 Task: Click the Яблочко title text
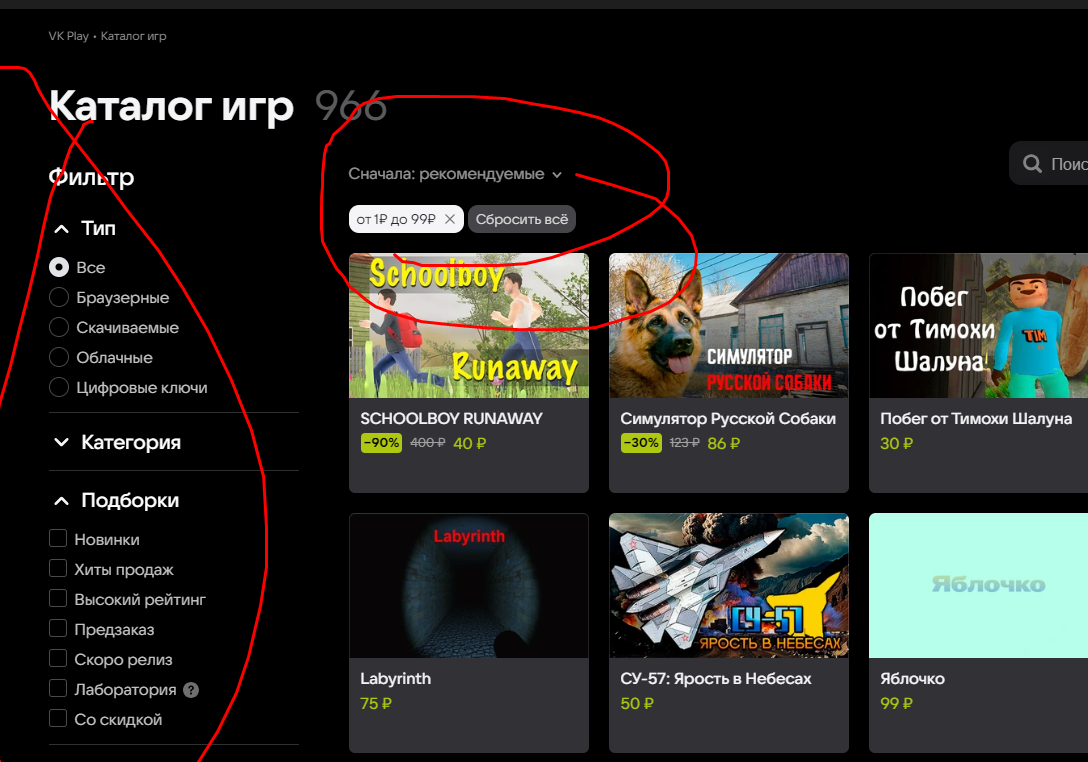click(x=912, y=679)
